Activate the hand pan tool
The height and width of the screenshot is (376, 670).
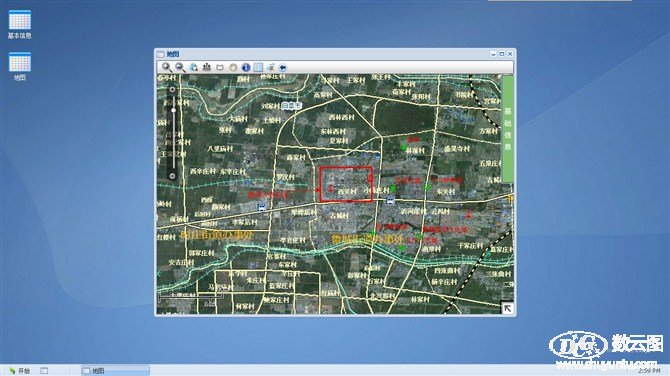pyautogui.click(x=232, y=67)
